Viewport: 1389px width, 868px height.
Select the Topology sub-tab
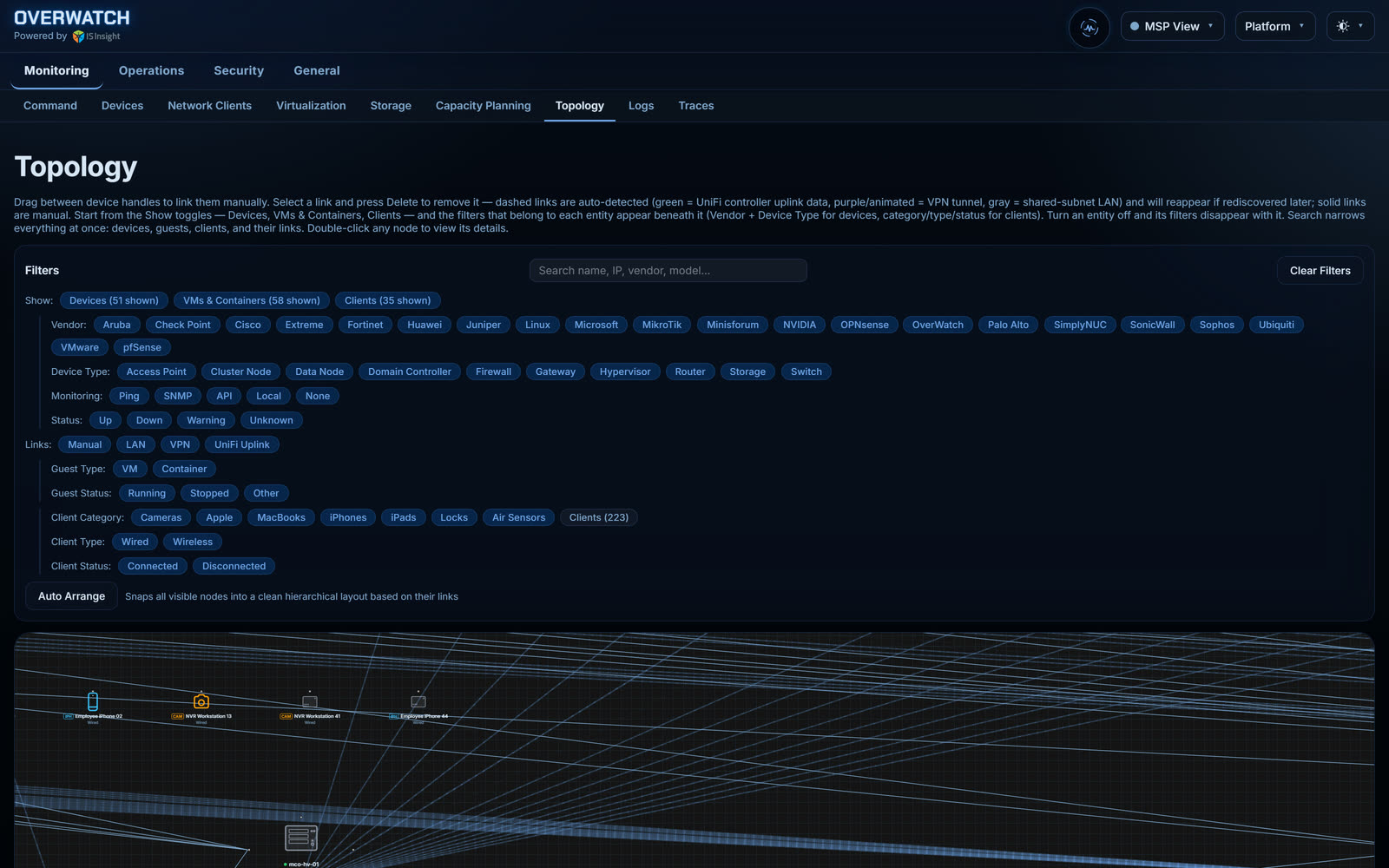click(x=580, y=106)
